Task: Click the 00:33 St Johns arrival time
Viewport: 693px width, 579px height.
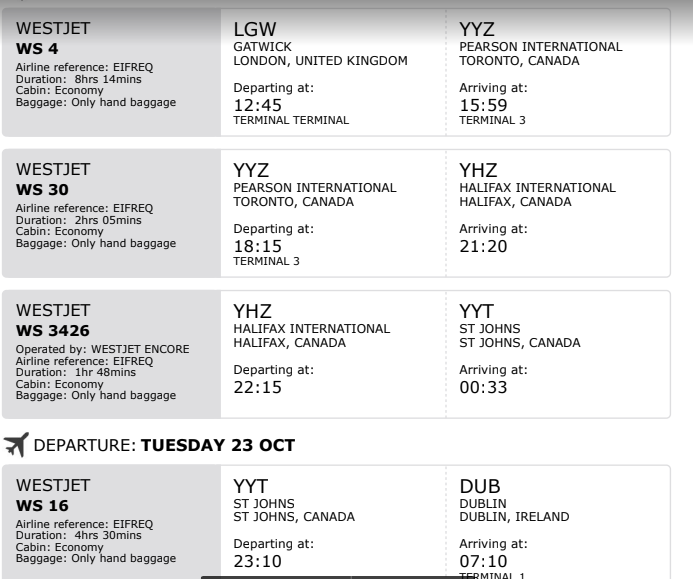Action: pos(483,387)
